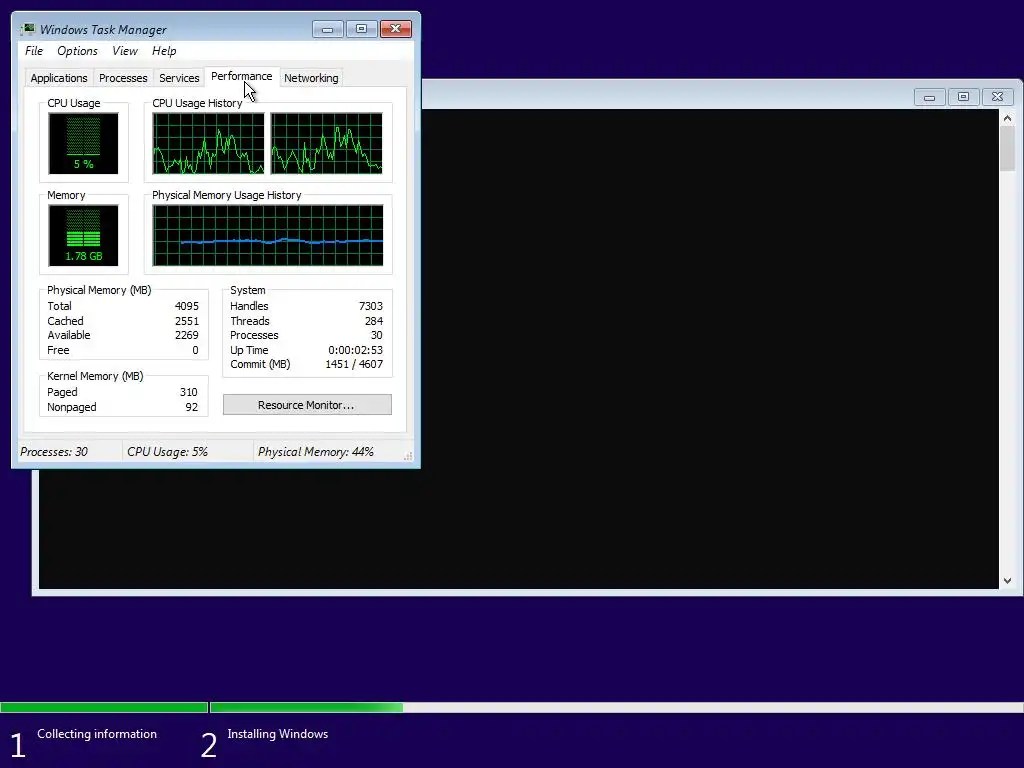Click the Cached memory value 2551
The image size is (1024, 768).
(187, 321)
